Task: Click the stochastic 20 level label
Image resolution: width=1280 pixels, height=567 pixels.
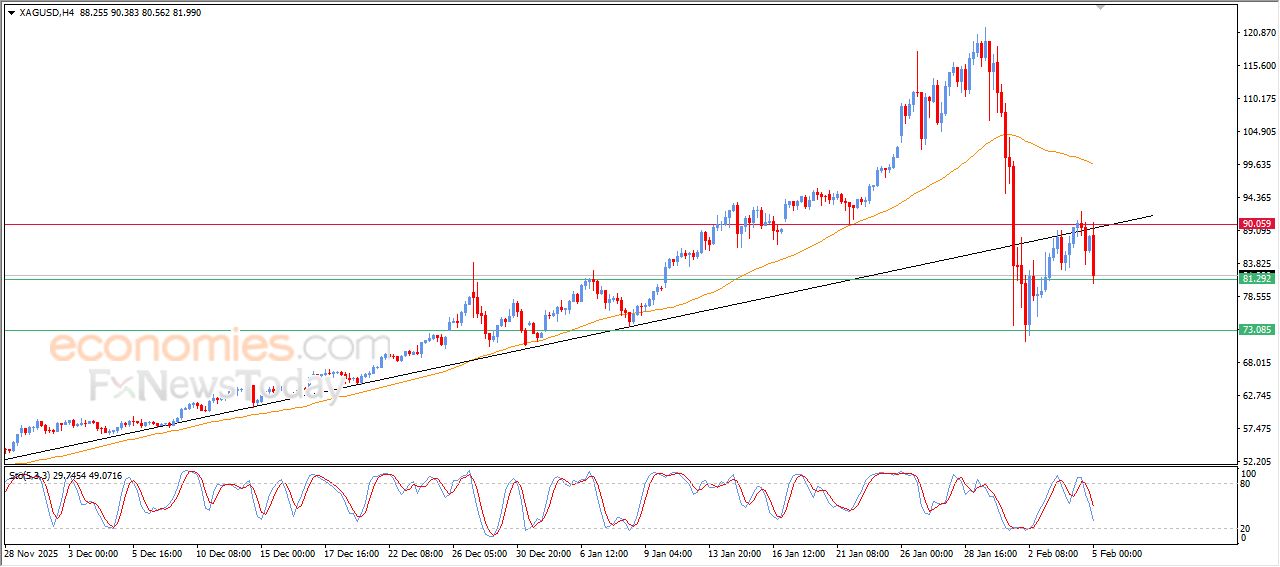Action: point(1246,527)
